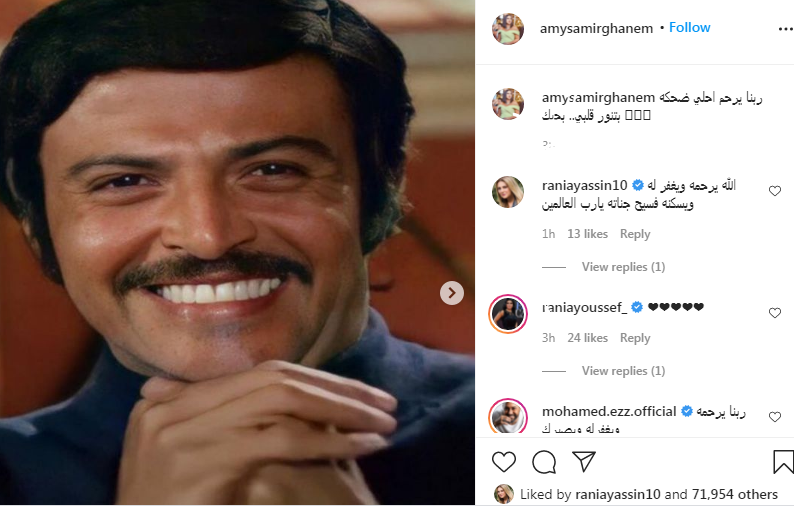The height and width of the screenshot is (511, 794).
Task: Open mohamed.ezz.official's avatar
Action: point(508,416)
